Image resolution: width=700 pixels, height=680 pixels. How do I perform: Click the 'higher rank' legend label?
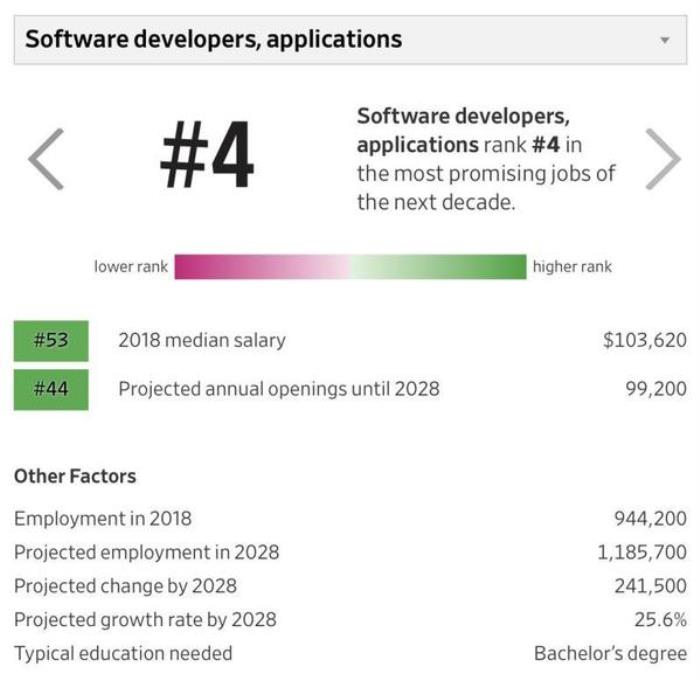click(572, 267)
